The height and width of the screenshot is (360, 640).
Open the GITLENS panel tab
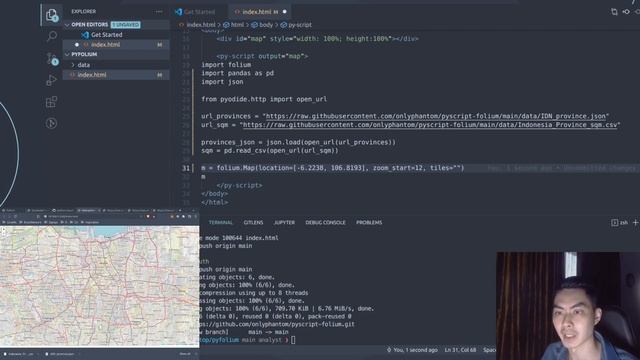[x=253, y=222]
